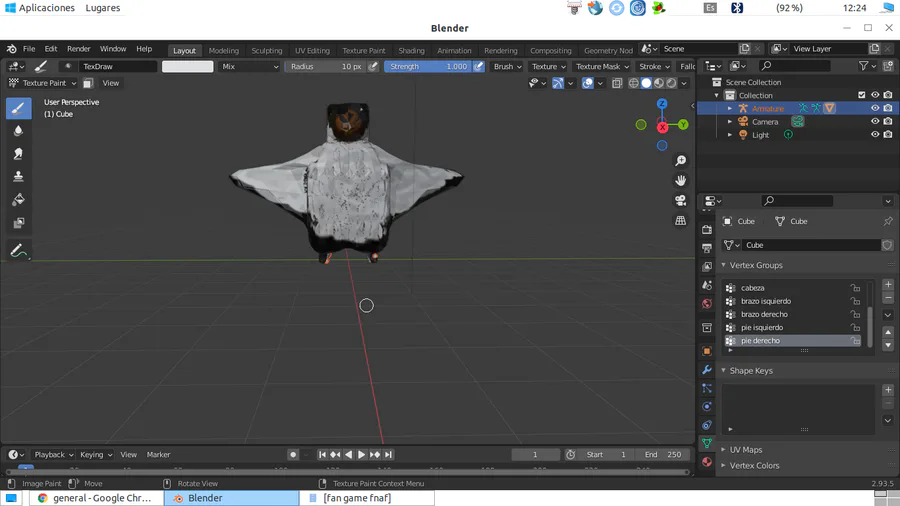Click the brush color swatch
This screenshot has width=900, height=506.
pos(188,67)
